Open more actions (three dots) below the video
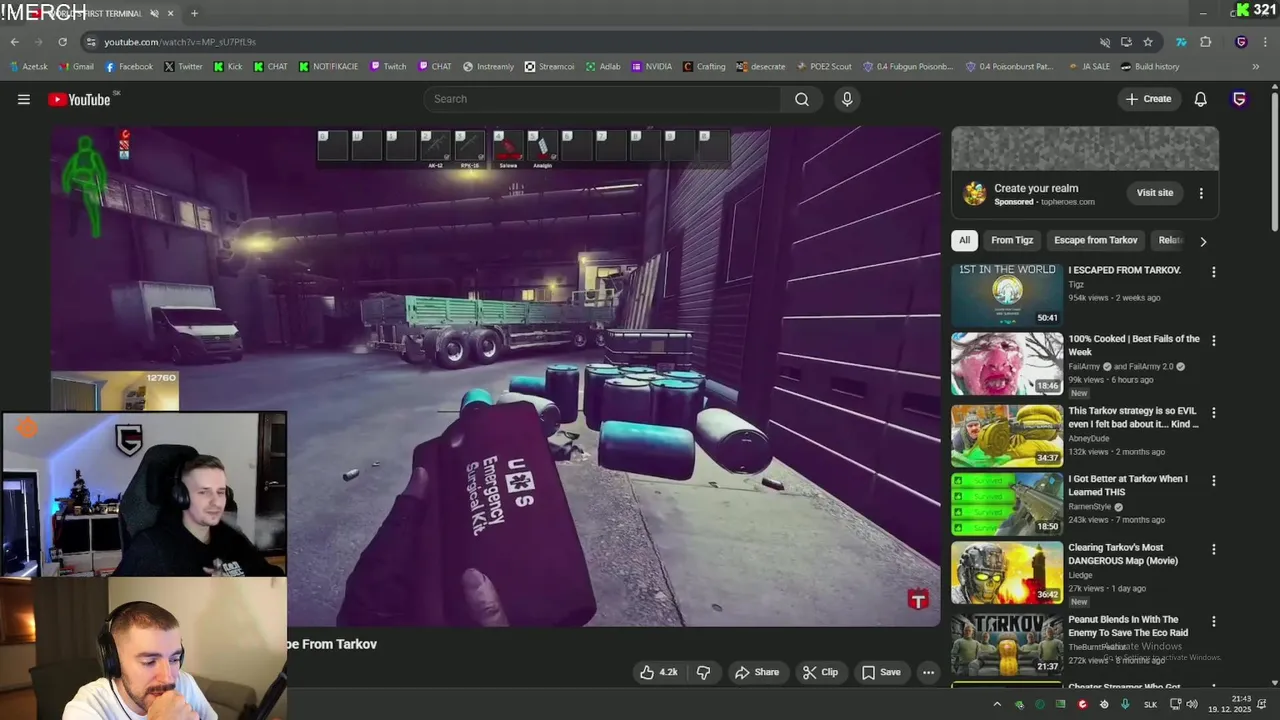Viewport: 1280px width, 720px height. [928, 672]
